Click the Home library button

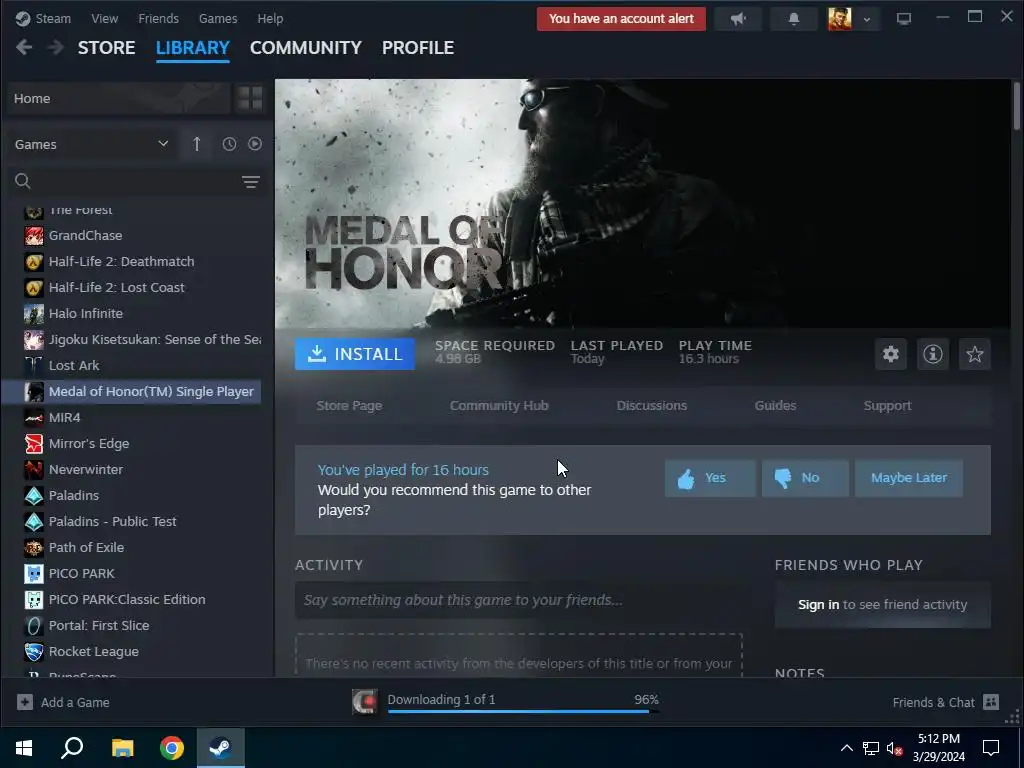tap(119, 99)
